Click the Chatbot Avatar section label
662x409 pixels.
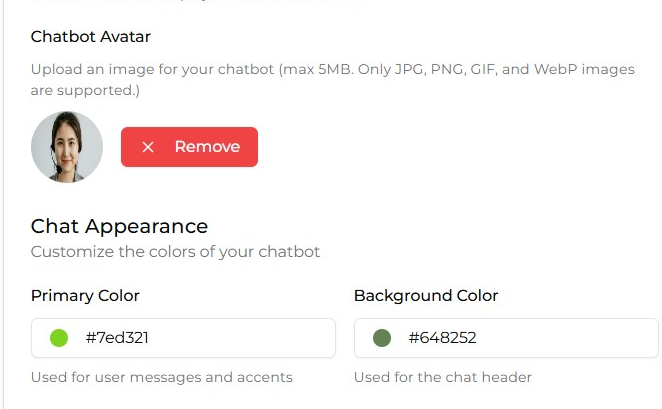tap(91, 37)
